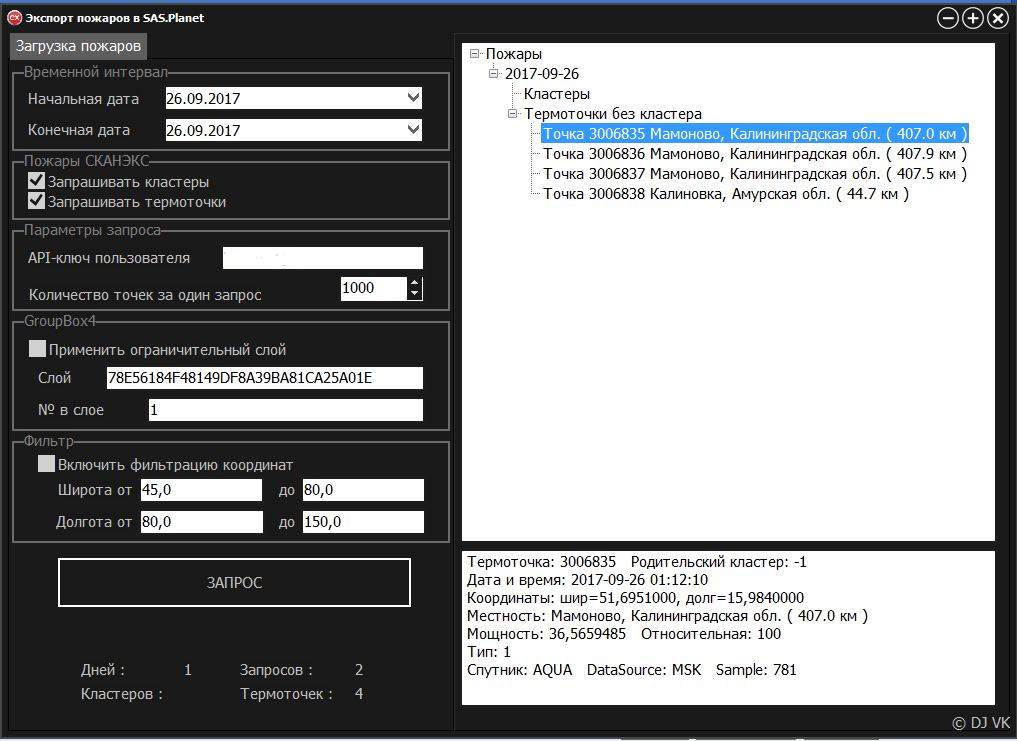Open the Начальная дата dropdown
The width and height of the screenshot is (1017, 741).
[x=413, y=98]
